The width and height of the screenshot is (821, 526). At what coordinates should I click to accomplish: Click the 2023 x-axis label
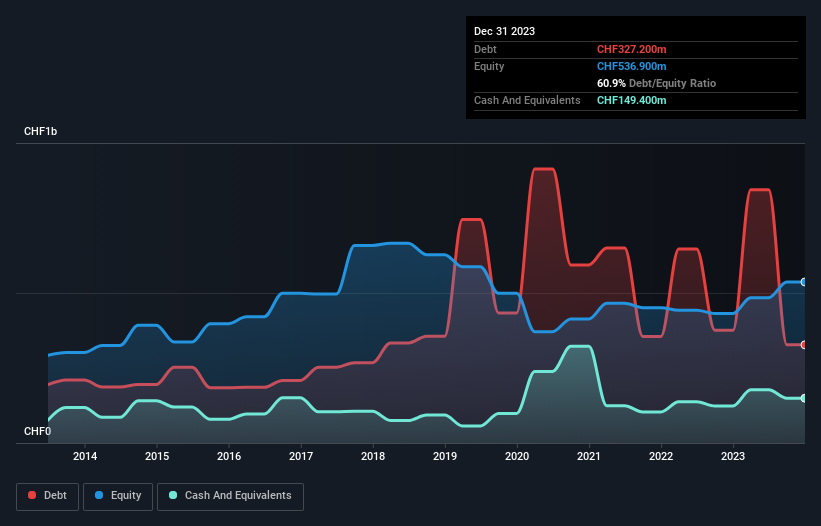733,456
